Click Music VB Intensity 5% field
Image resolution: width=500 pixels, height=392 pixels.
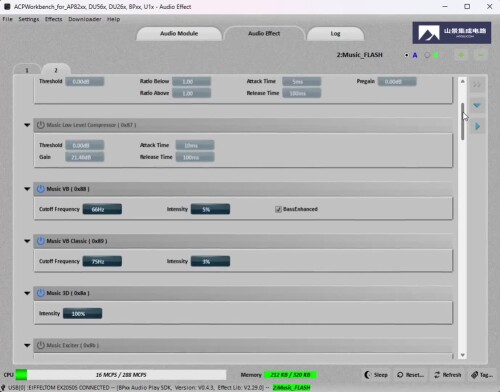point(210,209)
